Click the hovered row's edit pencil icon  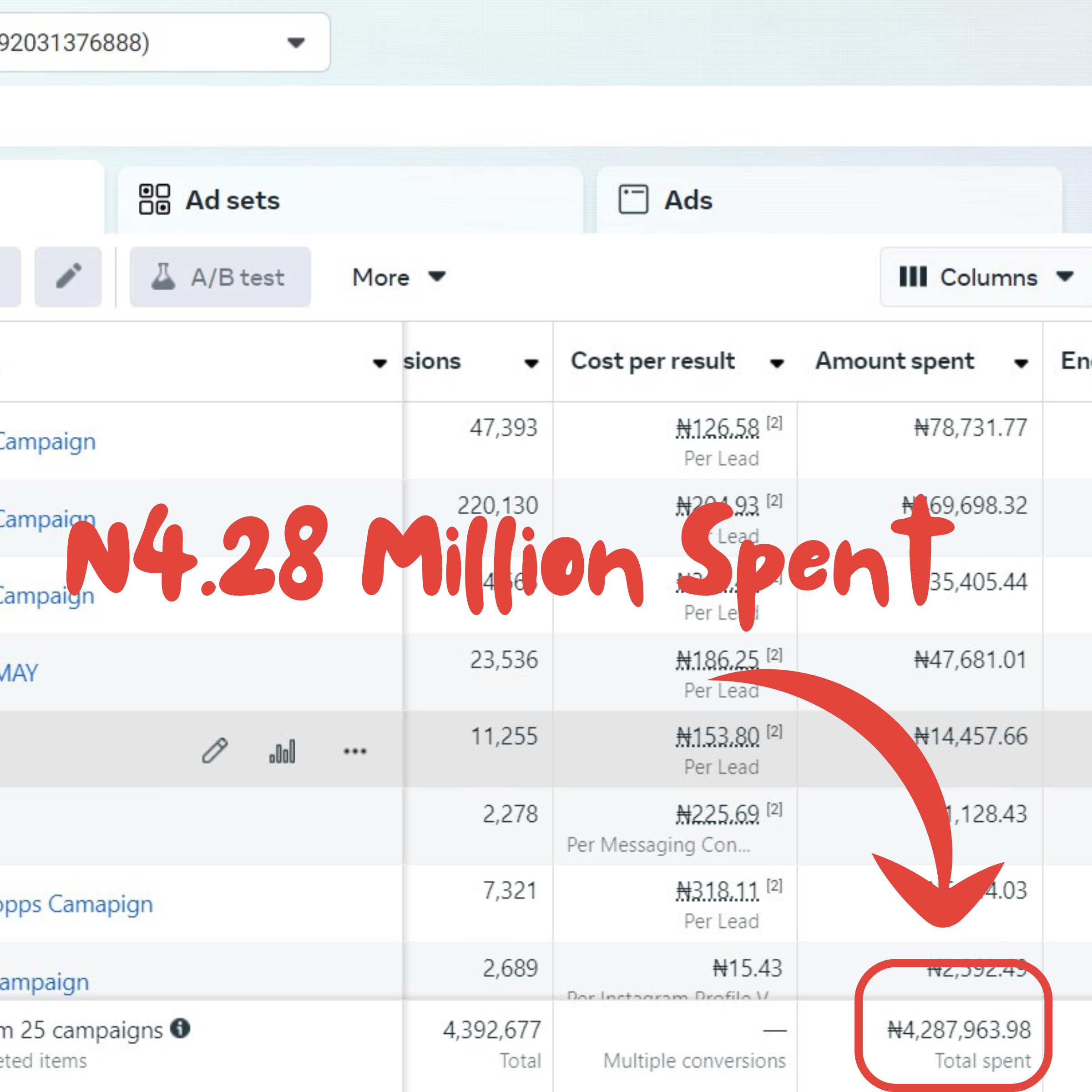[215, 751]
